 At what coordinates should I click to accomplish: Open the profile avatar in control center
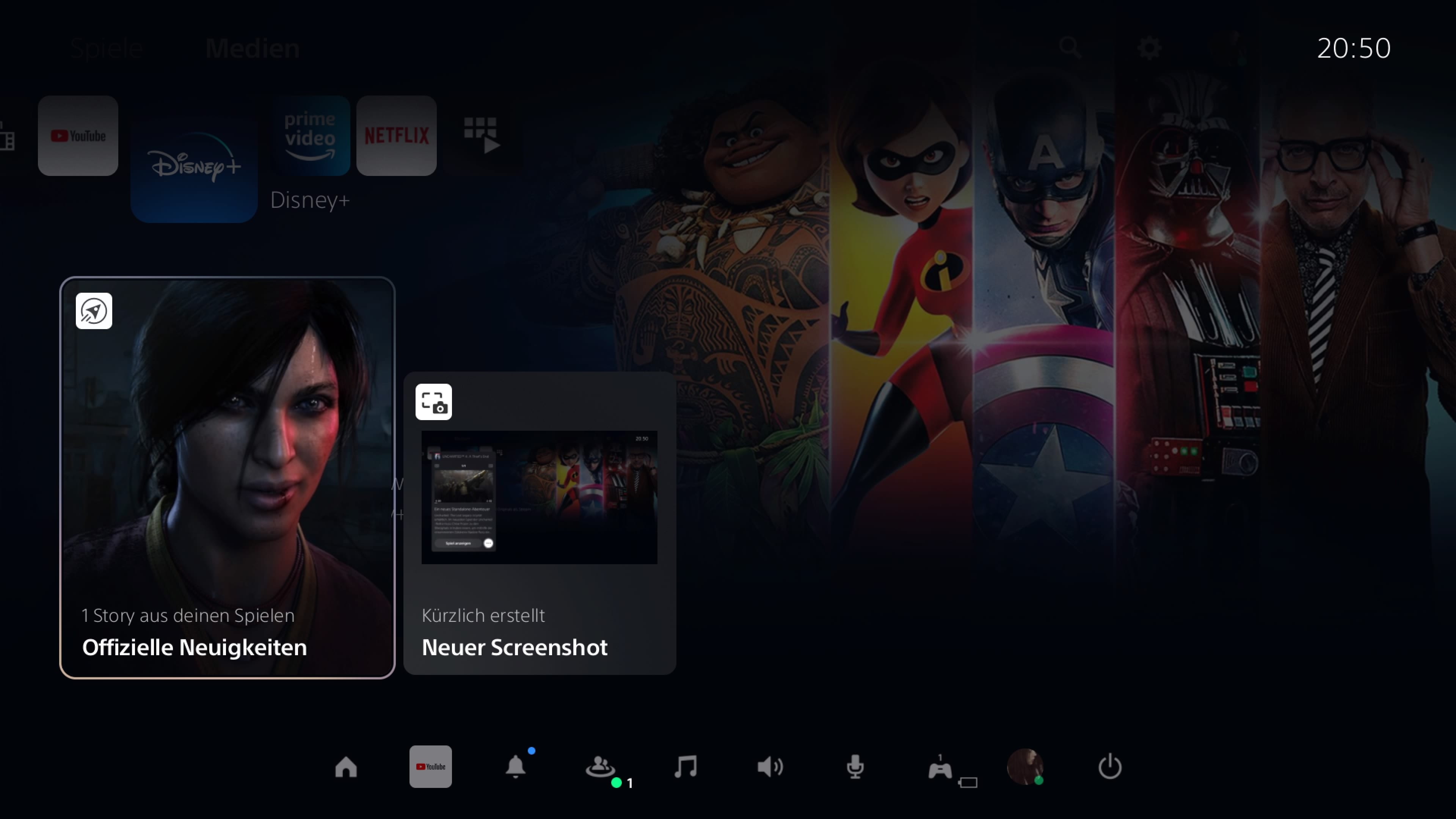[1025, 767]
